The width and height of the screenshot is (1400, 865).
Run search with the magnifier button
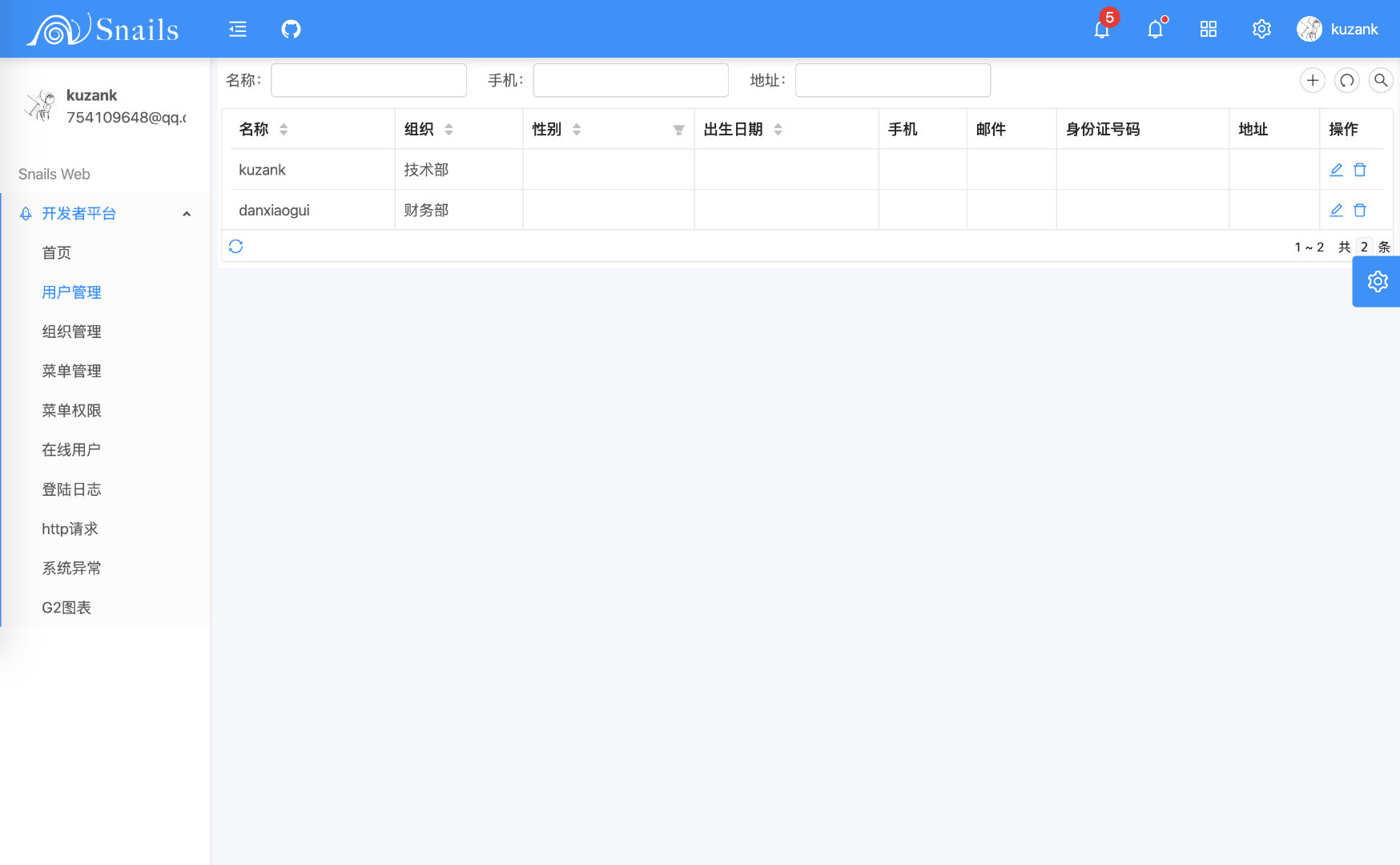[1381, 80]
